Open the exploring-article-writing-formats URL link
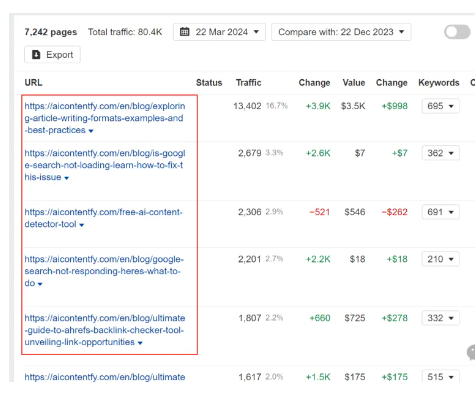The image size is (475, 393). [x=104, y=118]
